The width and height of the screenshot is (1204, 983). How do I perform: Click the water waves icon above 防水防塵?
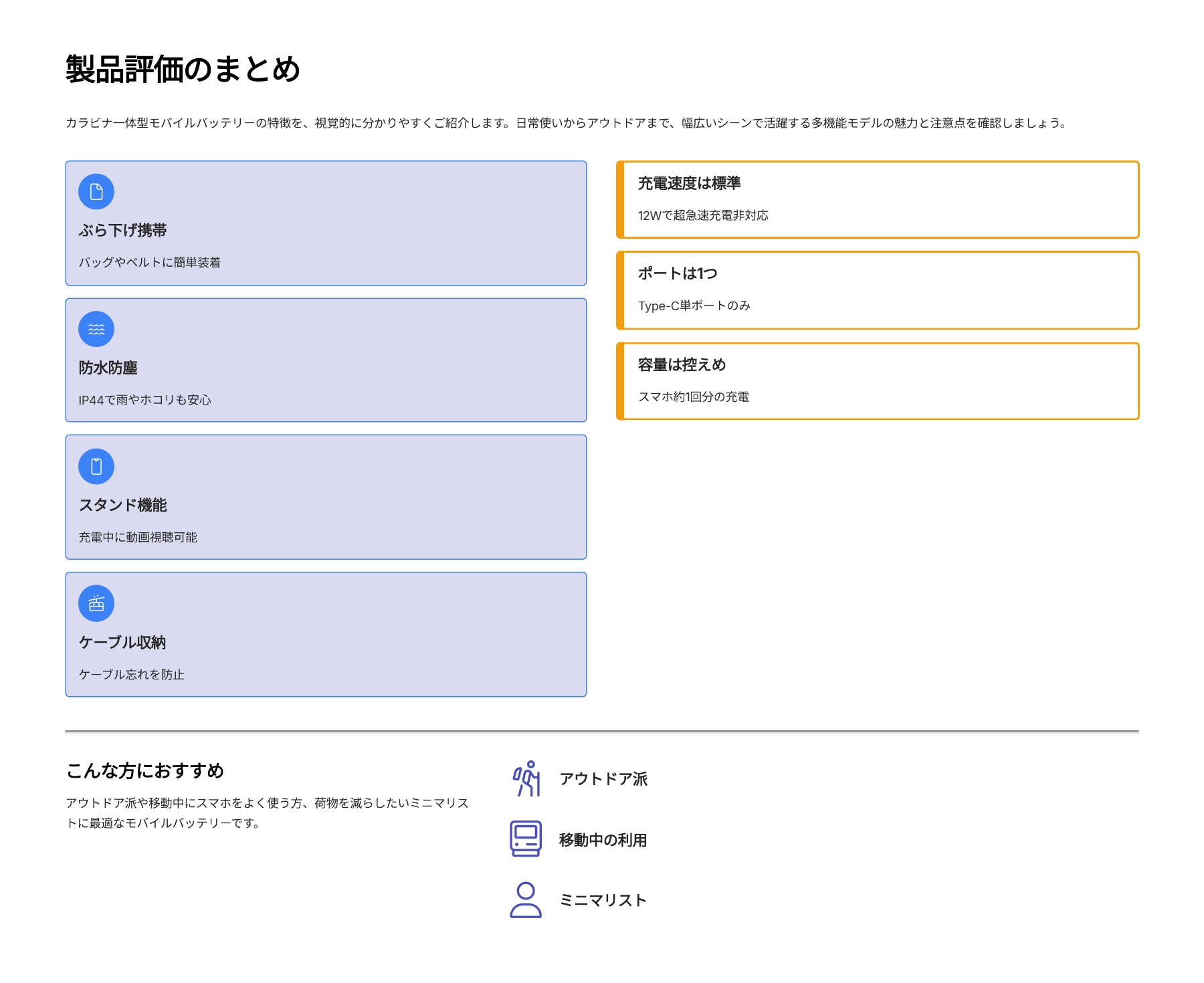coord(96,329)
